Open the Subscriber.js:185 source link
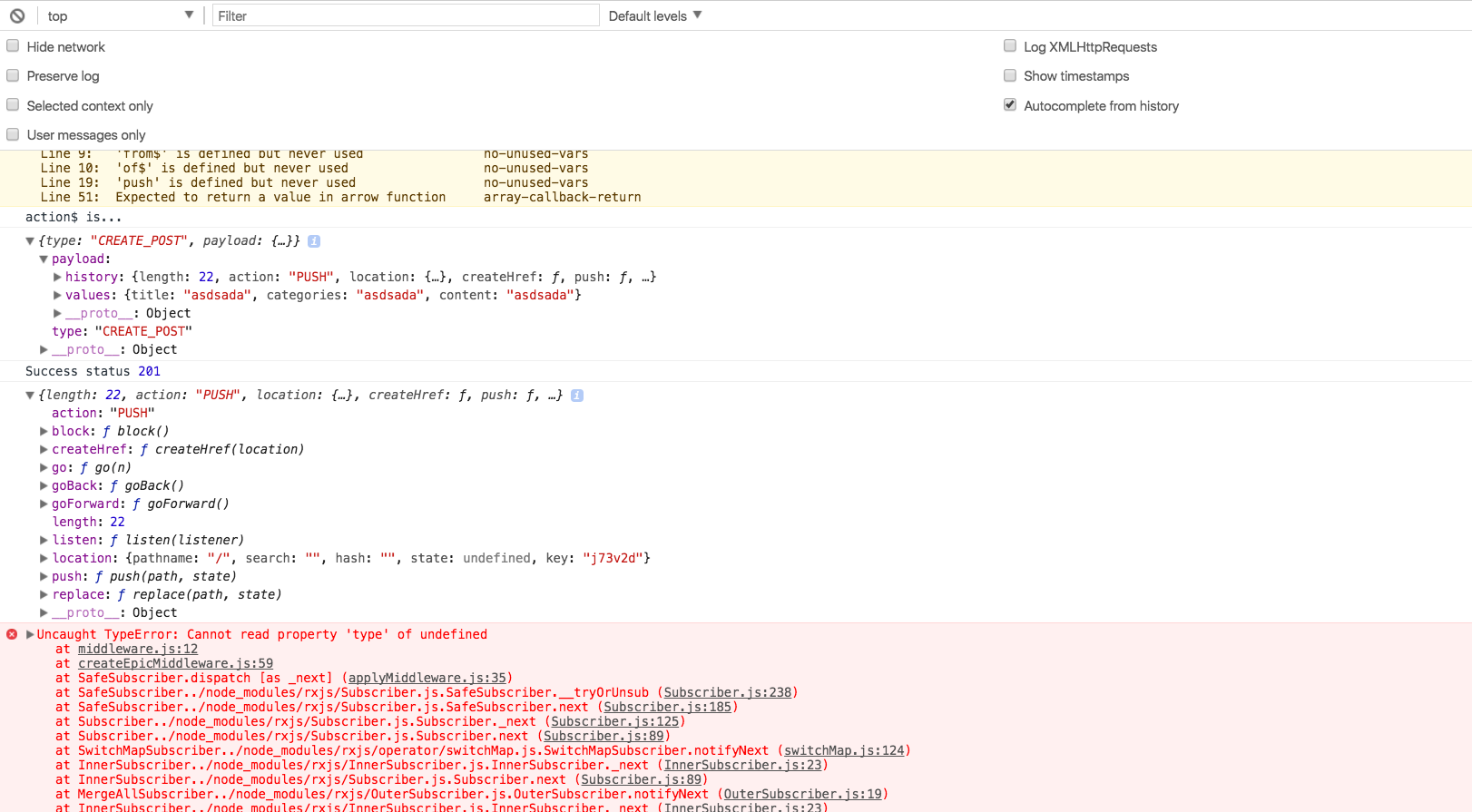Viewport: 1472px width, 812px height. 668,707
